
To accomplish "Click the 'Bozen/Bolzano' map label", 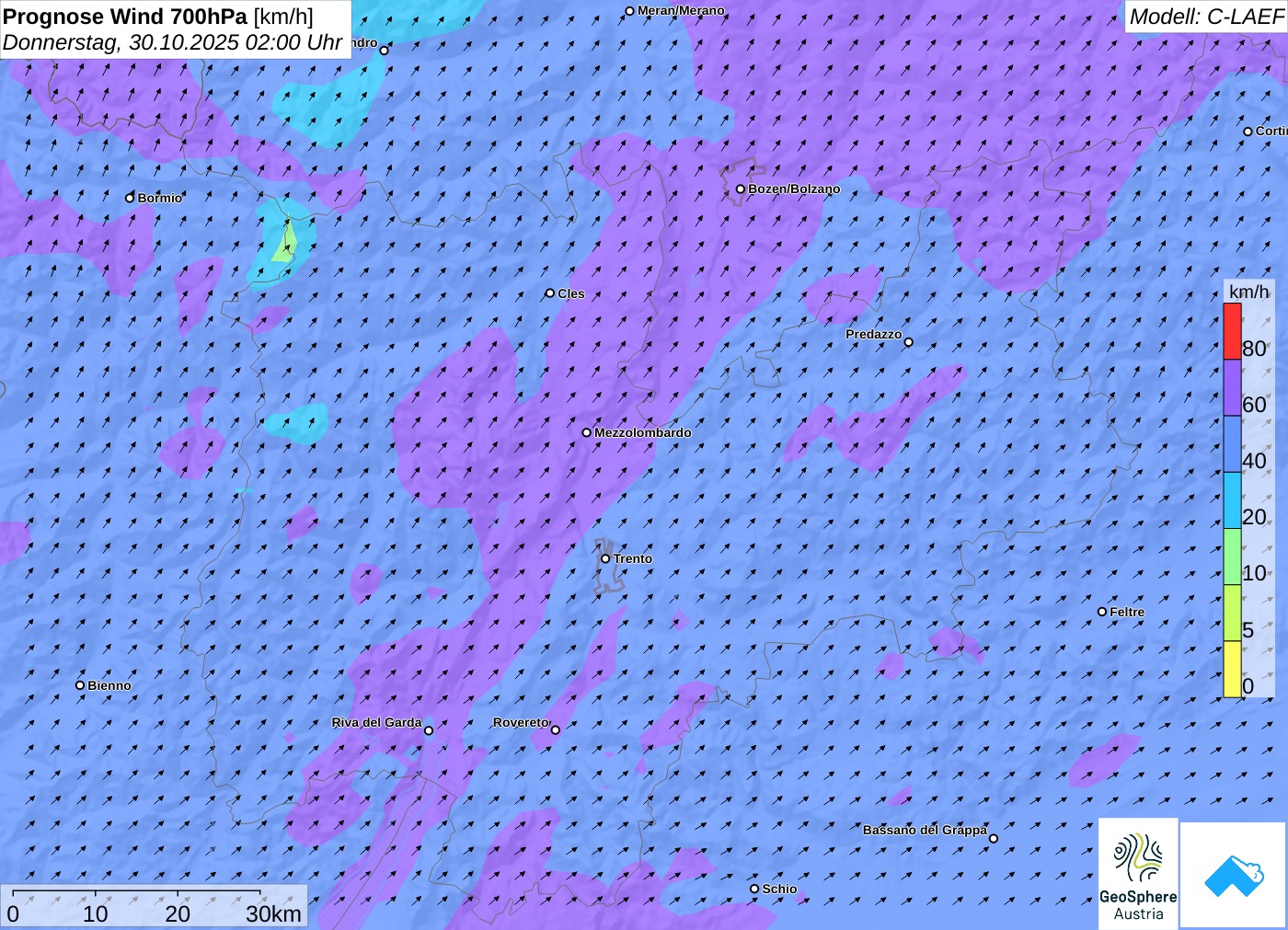I will 794,189.
